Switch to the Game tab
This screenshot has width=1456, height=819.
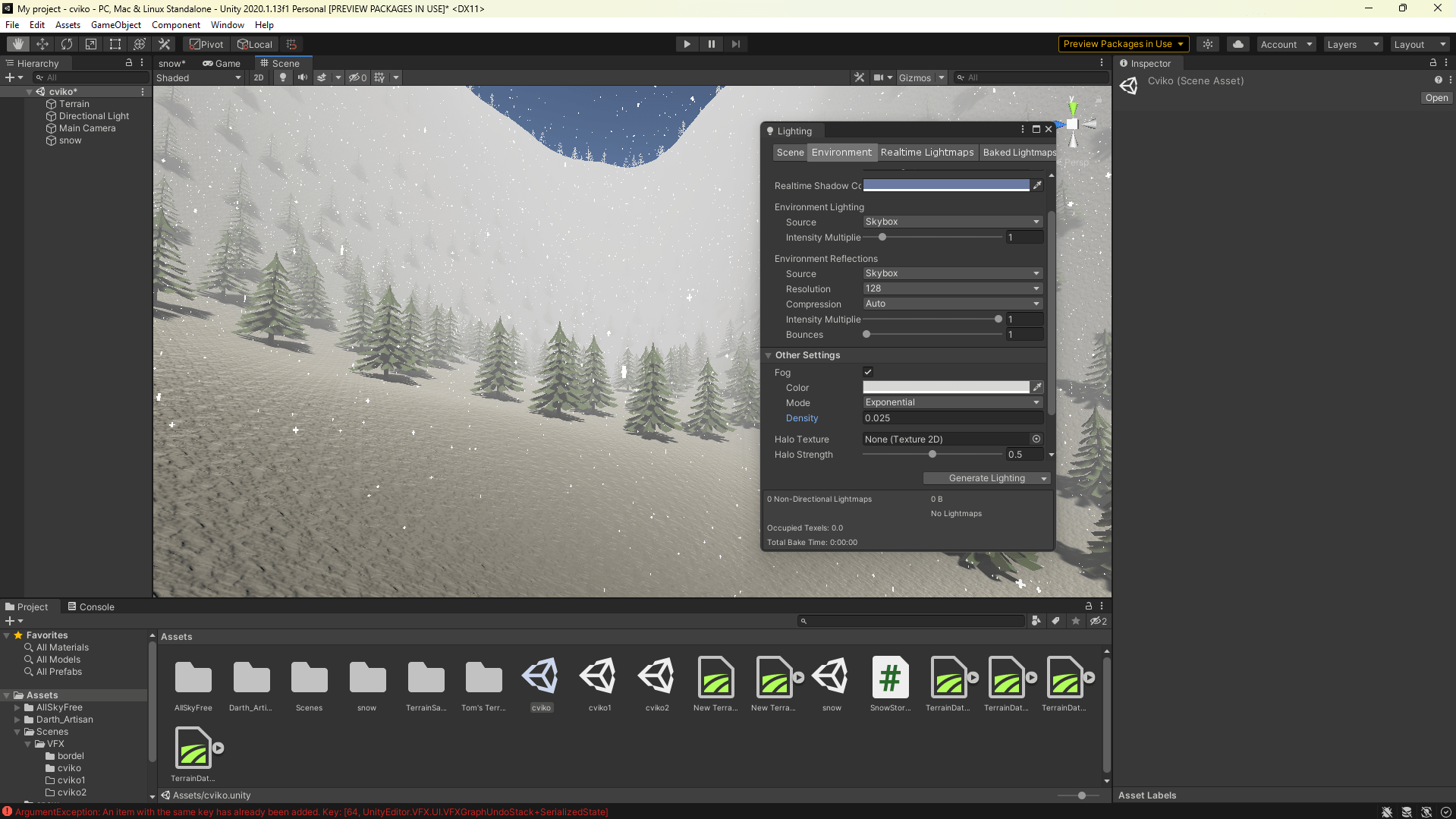tap(221, 64)
